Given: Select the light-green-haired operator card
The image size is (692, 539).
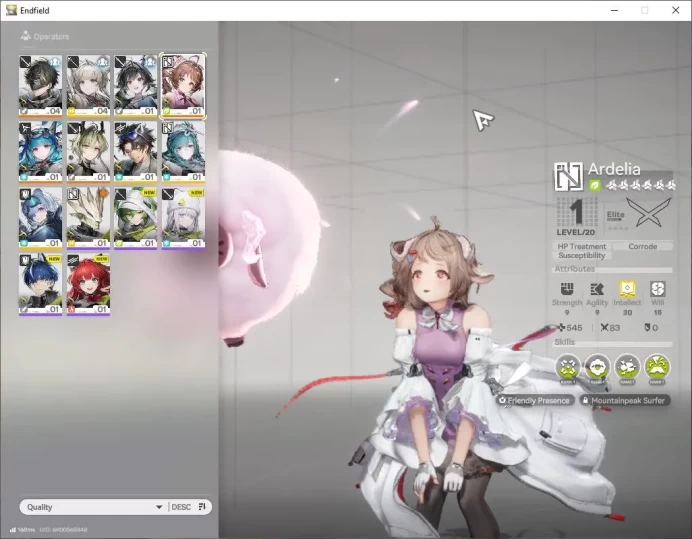Looking at the screenshot, I should click(88, 152).
